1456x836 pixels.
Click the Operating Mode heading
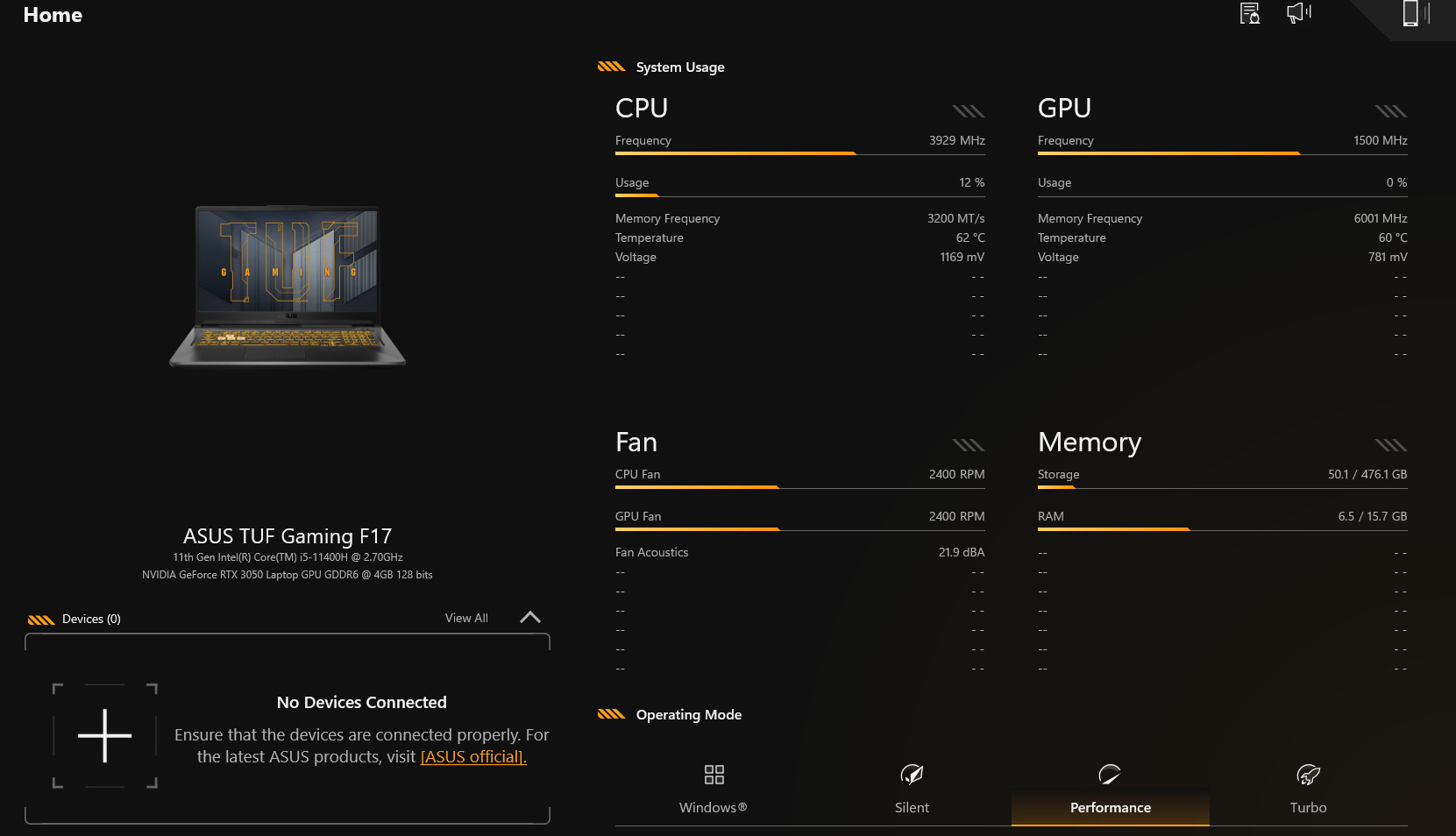(689, 715)
